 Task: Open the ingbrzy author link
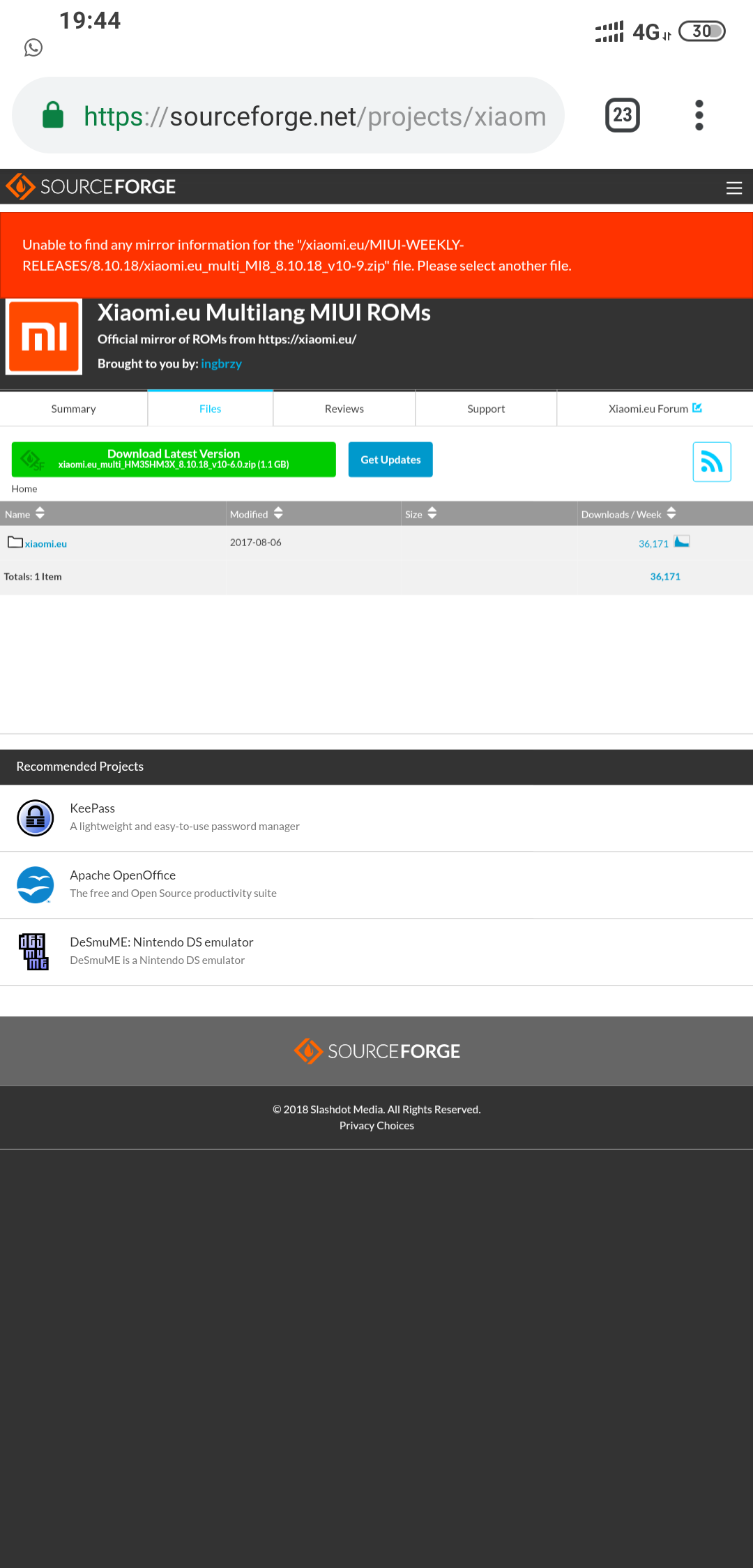(x=221, y=363)
